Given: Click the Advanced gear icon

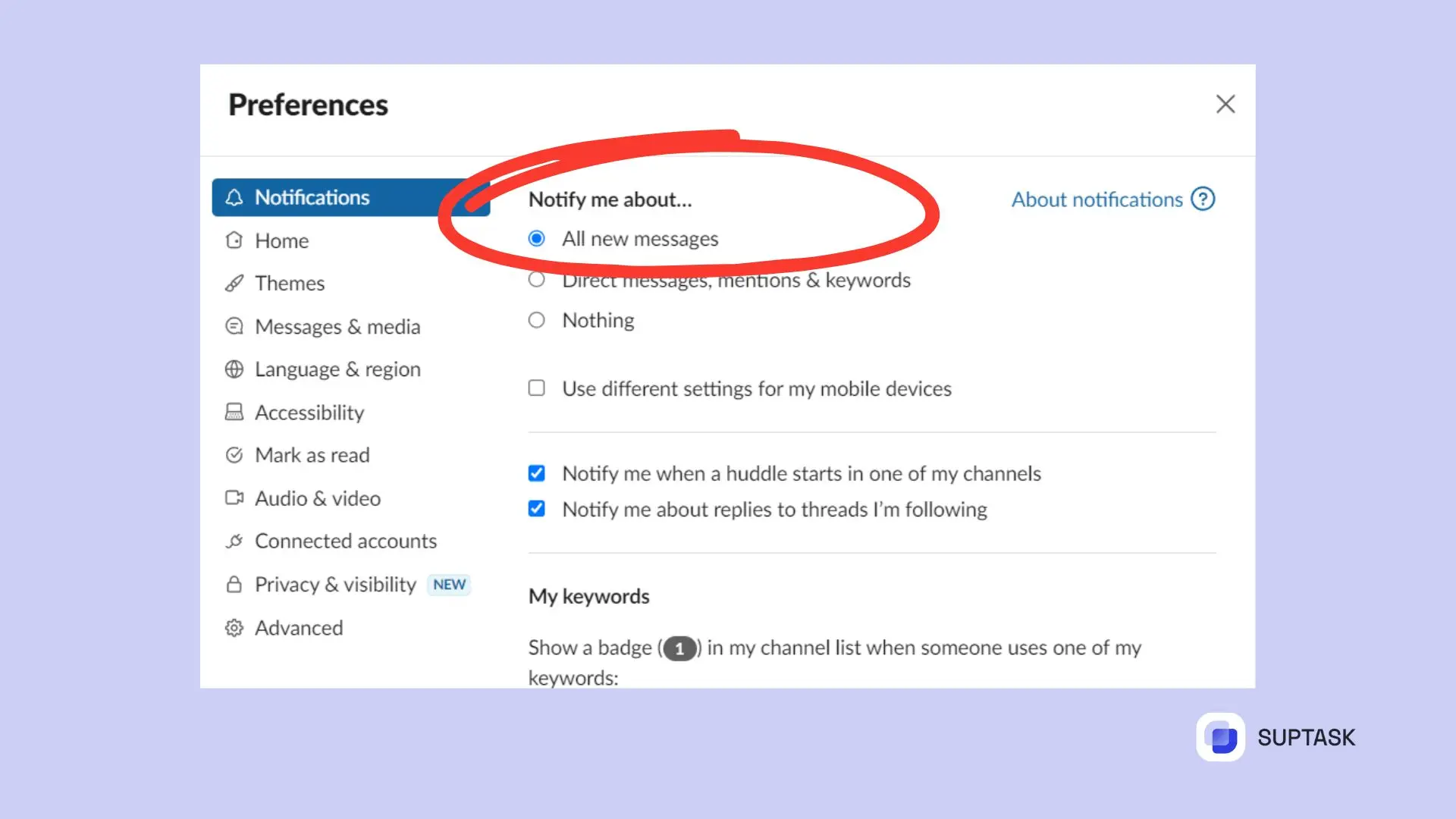Looking at the screenshot, I should point(234,628).
